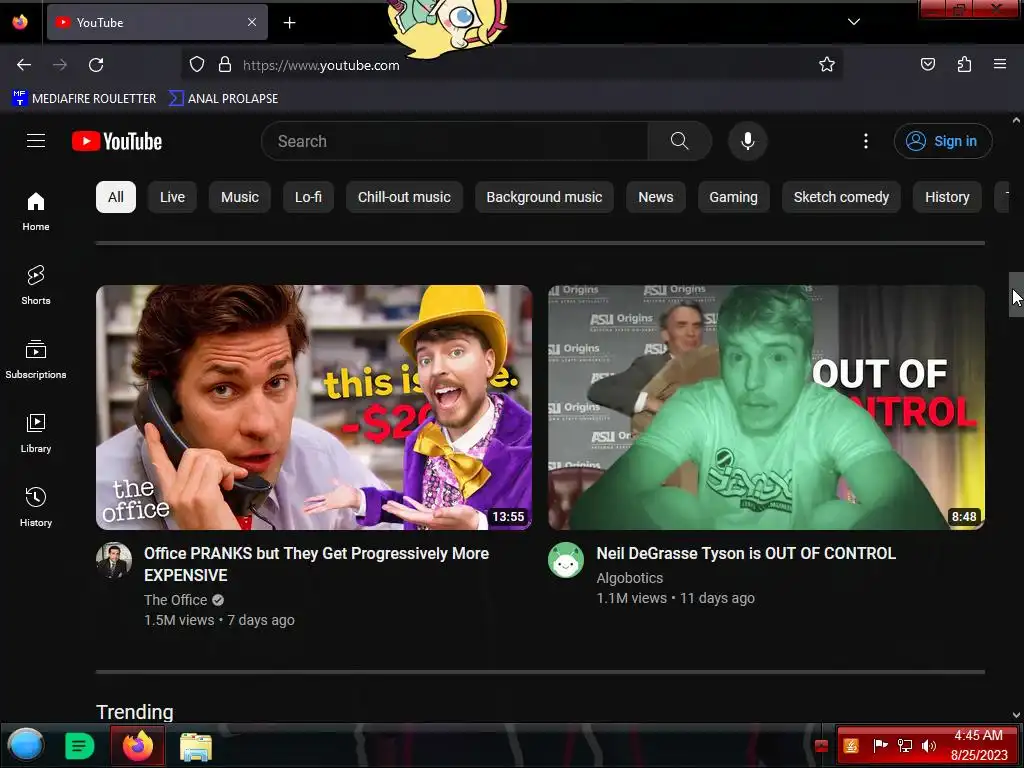Click the page scrollbar thumb

click(1016, 295)
